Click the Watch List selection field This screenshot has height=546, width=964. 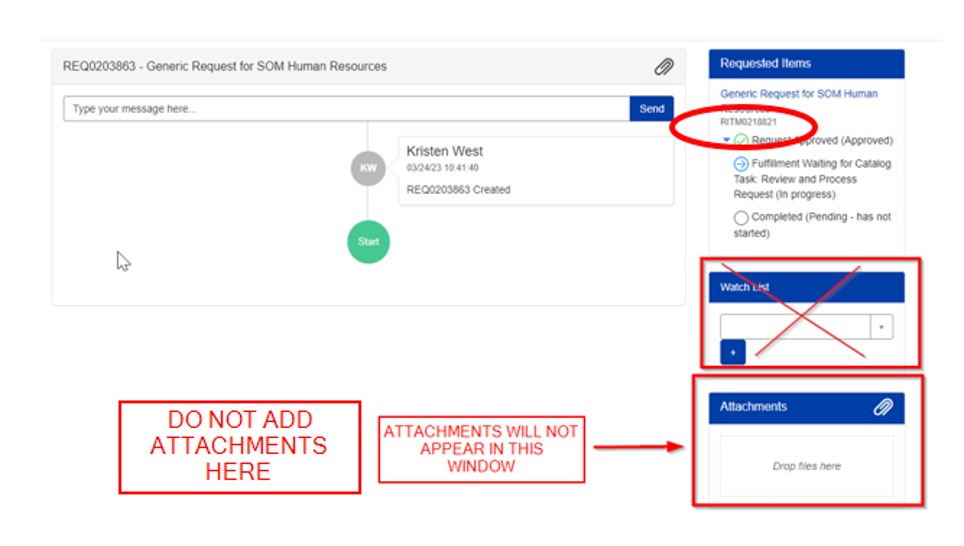(x=795, y=327)
